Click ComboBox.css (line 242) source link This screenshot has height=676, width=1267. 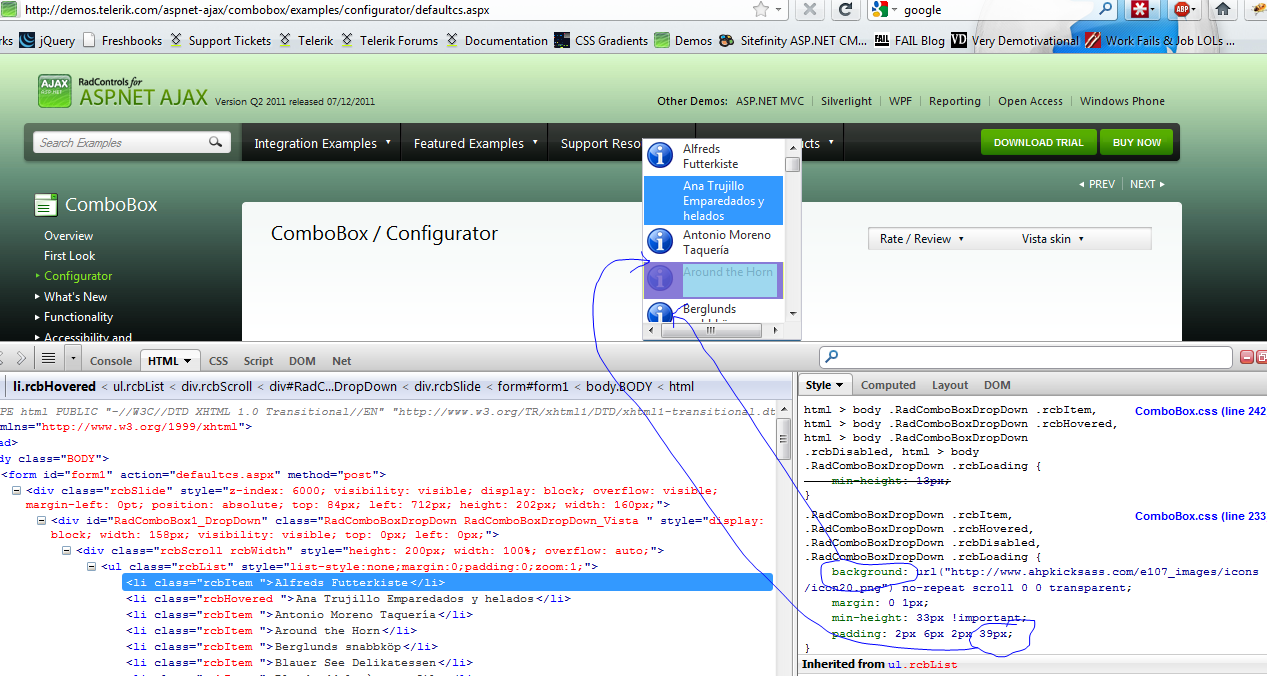click(1200, 411)
